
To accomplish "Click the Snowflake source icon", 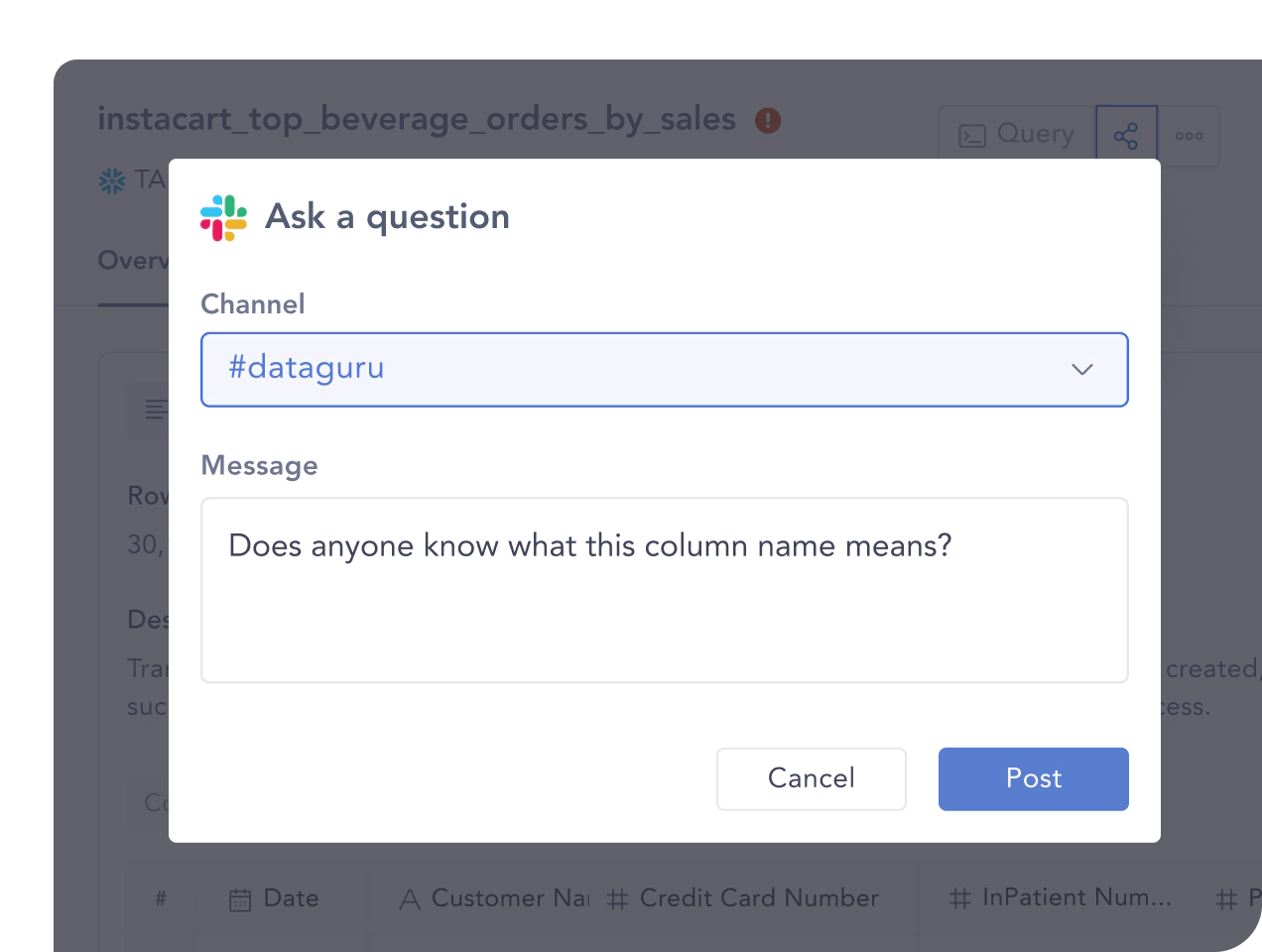I will pyautogui.click(x=112, y=180).
